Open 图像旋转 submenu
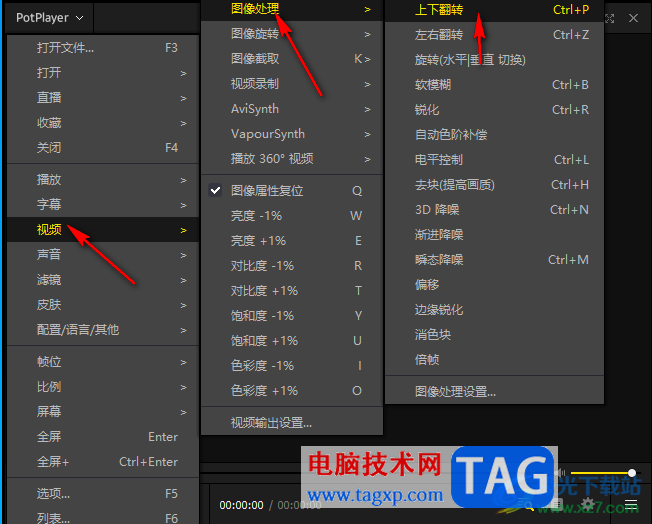 pyautogui.click(x=292, y=34)
